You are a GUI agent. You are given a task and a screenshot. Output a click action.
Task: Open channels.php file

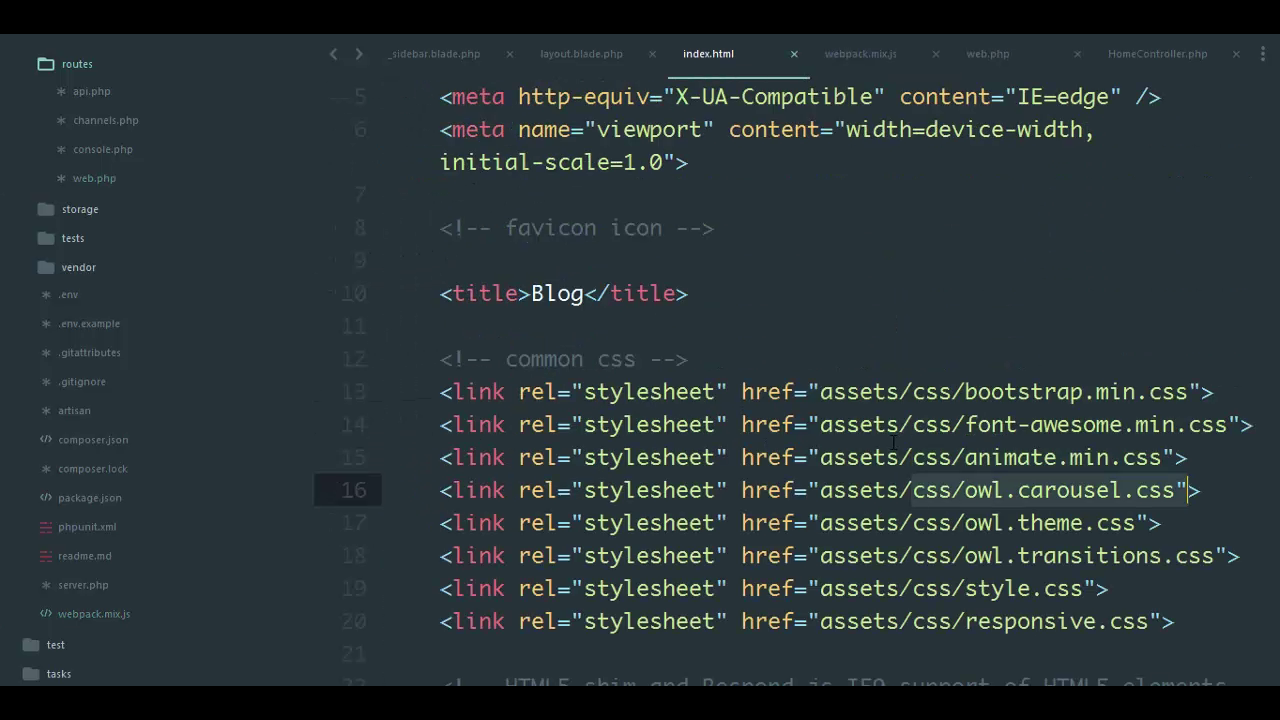pyautogui.click(x=105, y=120)
